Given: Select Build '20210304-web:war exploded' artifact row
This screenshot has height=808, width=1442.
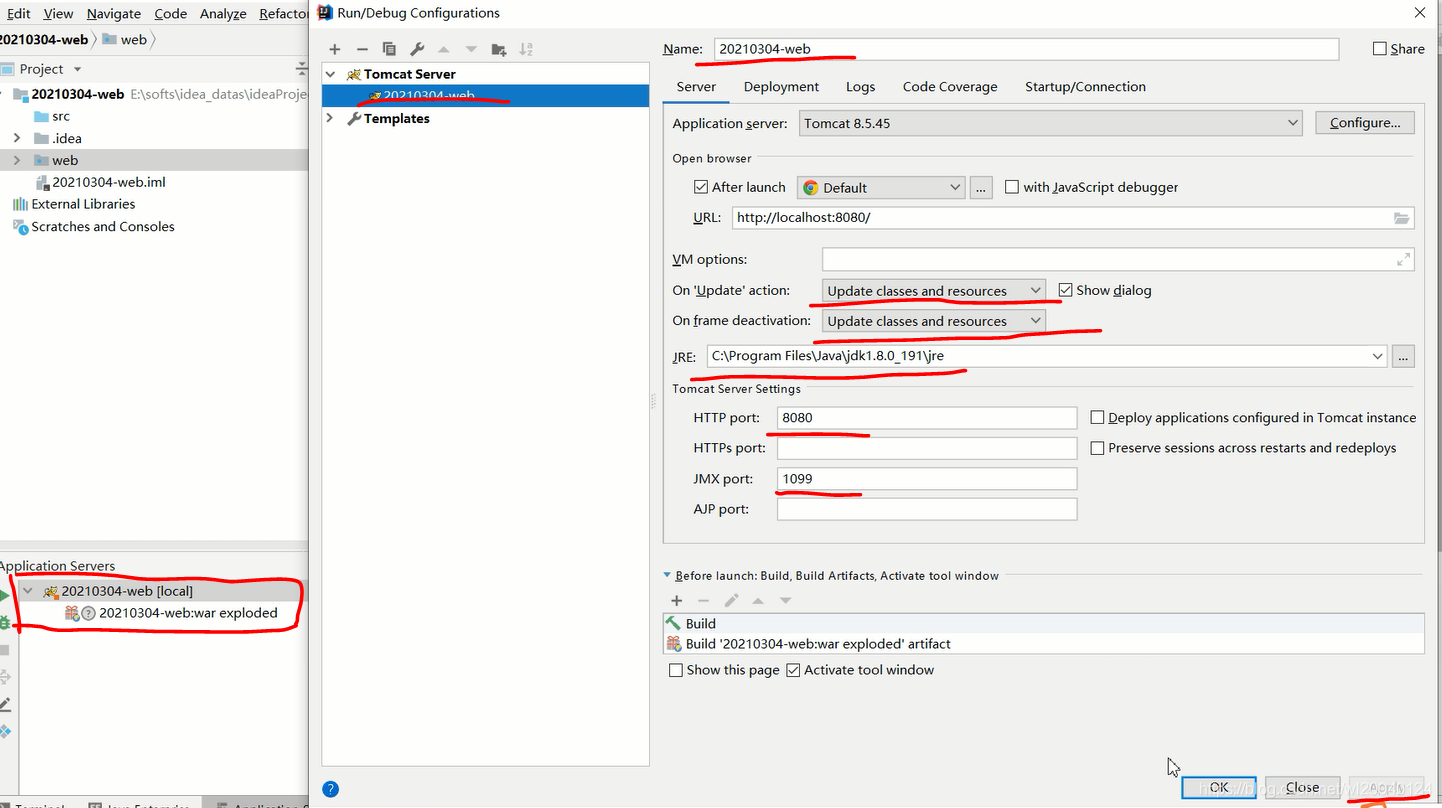Looking at the screenshot, I should (1043, 644).
